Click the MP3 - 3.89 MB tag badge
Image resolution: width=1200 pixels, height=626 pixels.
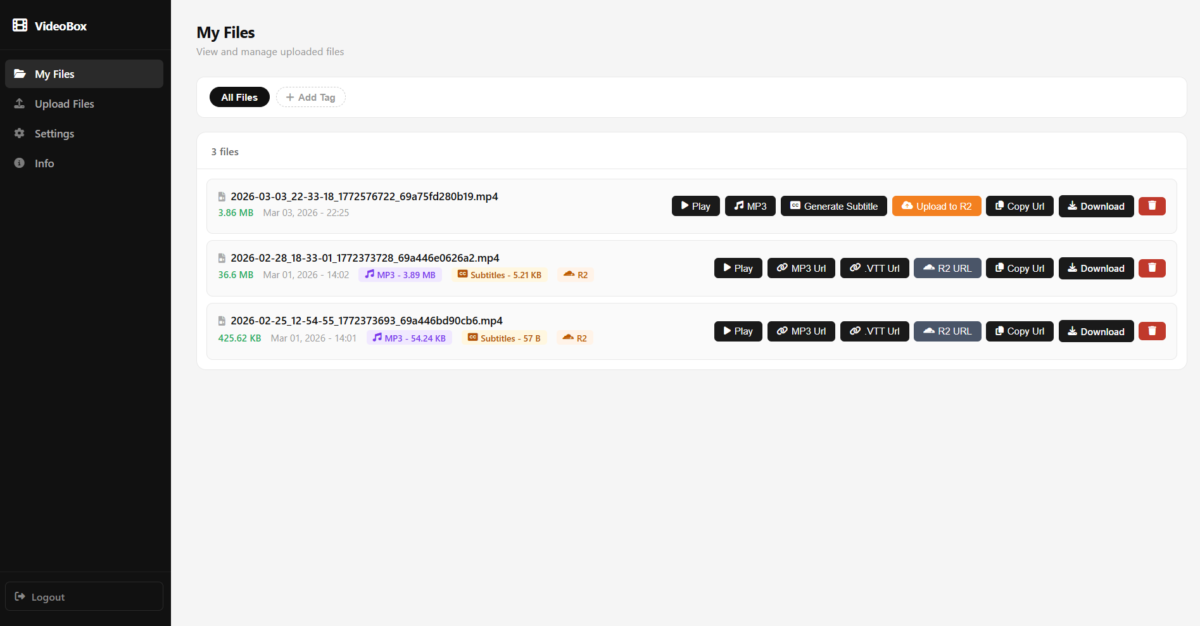click(x=400, y=274)
